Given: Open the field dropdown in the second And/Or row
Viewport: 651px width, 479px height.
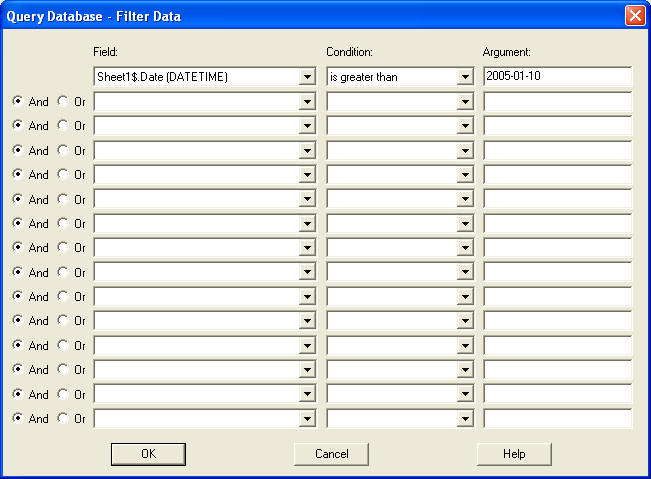Looking at the screenshot, I should point(307,126).
